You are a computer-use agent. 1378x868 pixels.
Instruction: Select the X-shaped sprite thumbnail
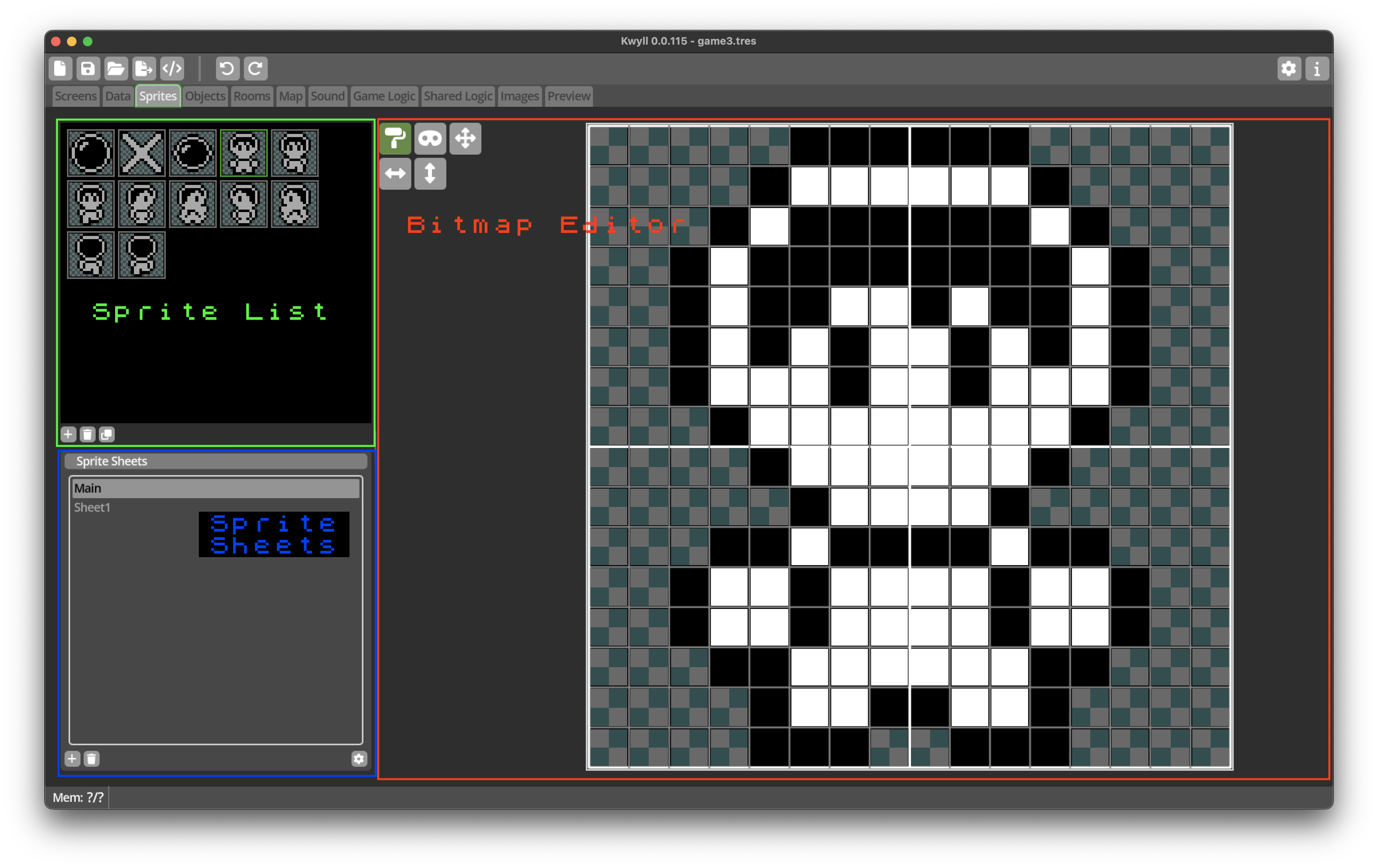tap(141, 153)
